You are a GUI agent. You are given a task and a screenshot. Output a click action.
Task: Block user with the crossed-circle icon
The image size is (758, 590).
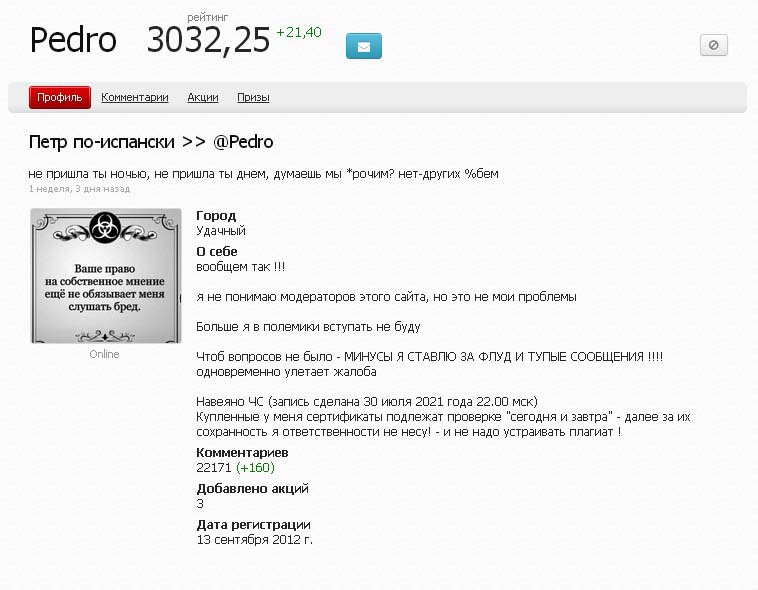tap(714, 45)
